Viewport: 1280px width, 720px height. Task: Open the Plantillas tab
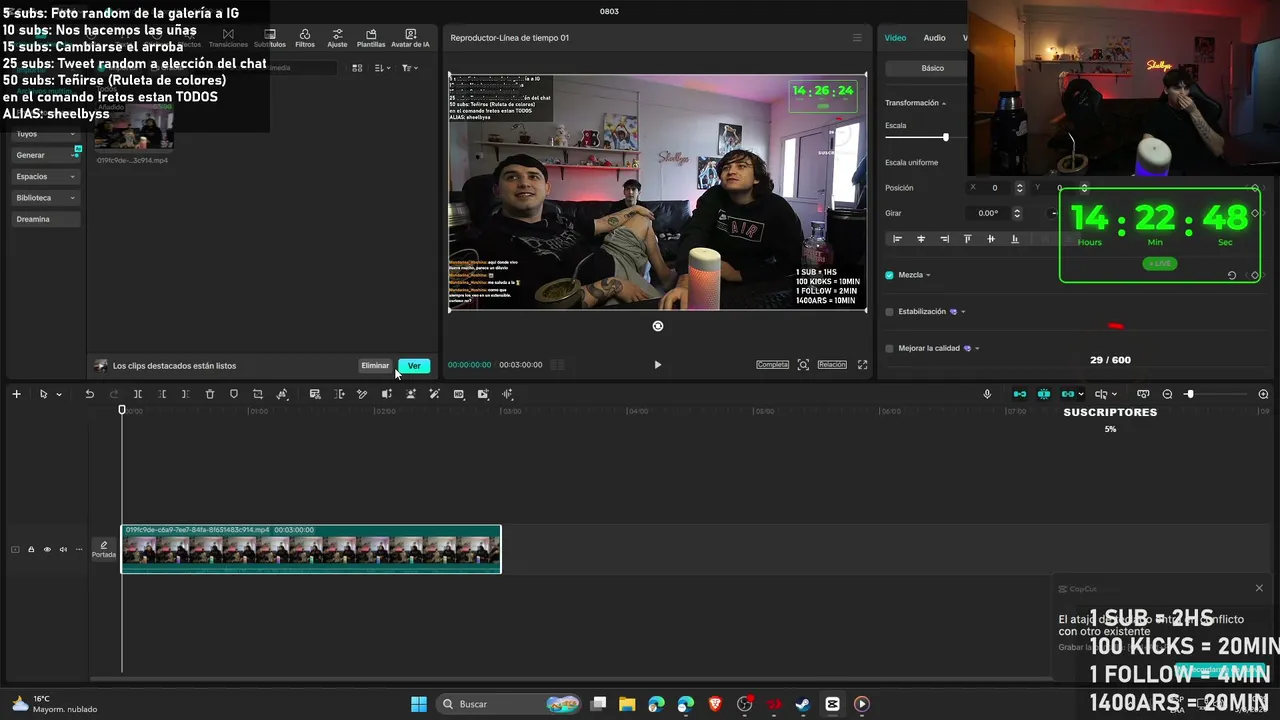[x=371, y=38]
